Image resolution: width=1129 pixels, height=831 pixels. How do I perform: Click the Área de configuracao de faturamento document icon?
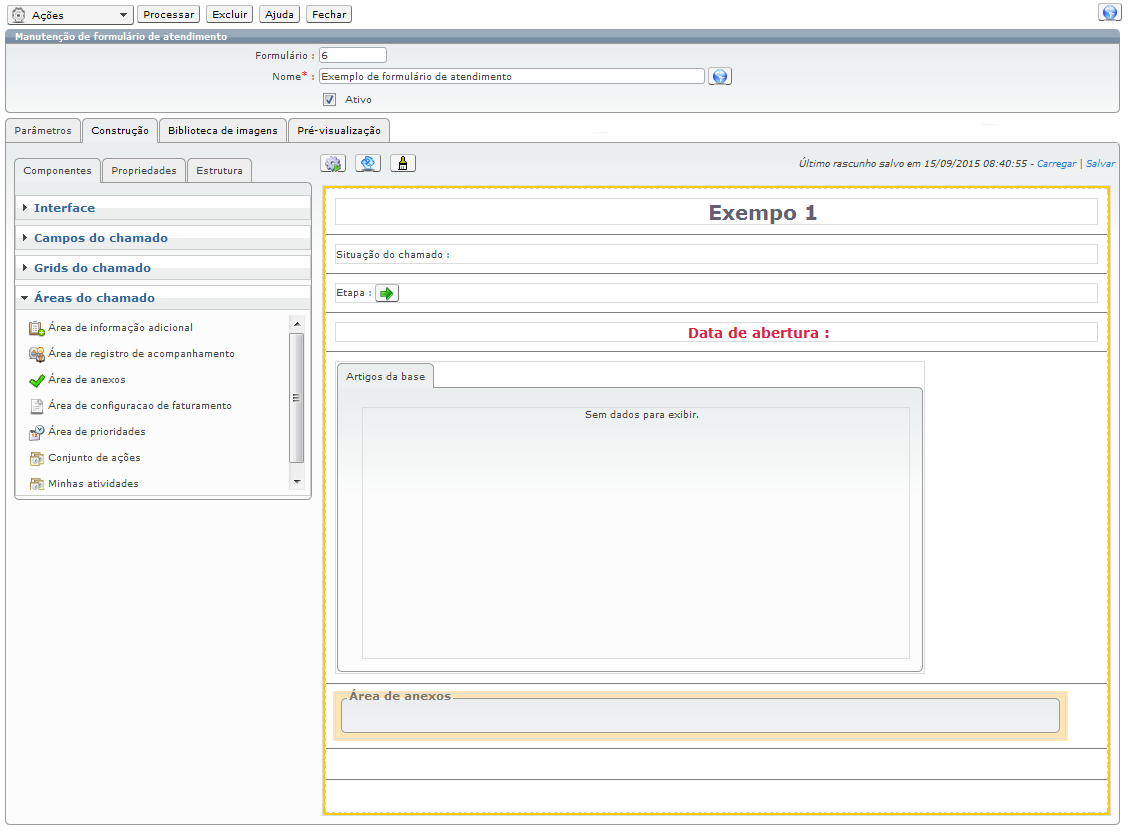pyautogui.click(x=37, y=406)
